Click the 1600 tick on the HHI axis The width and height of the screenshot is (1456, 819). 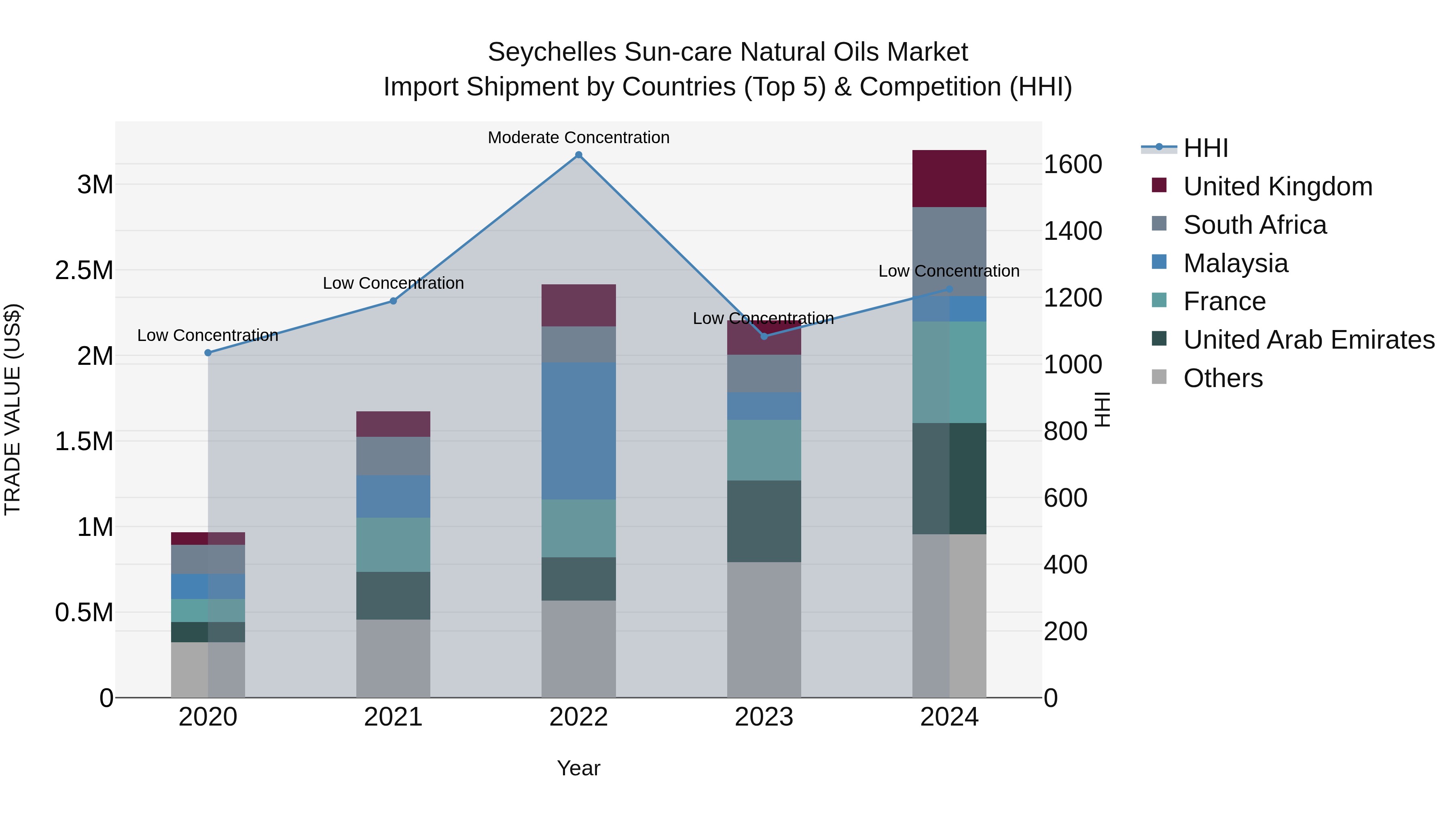pyautogui.click(x=1073, y=165)
